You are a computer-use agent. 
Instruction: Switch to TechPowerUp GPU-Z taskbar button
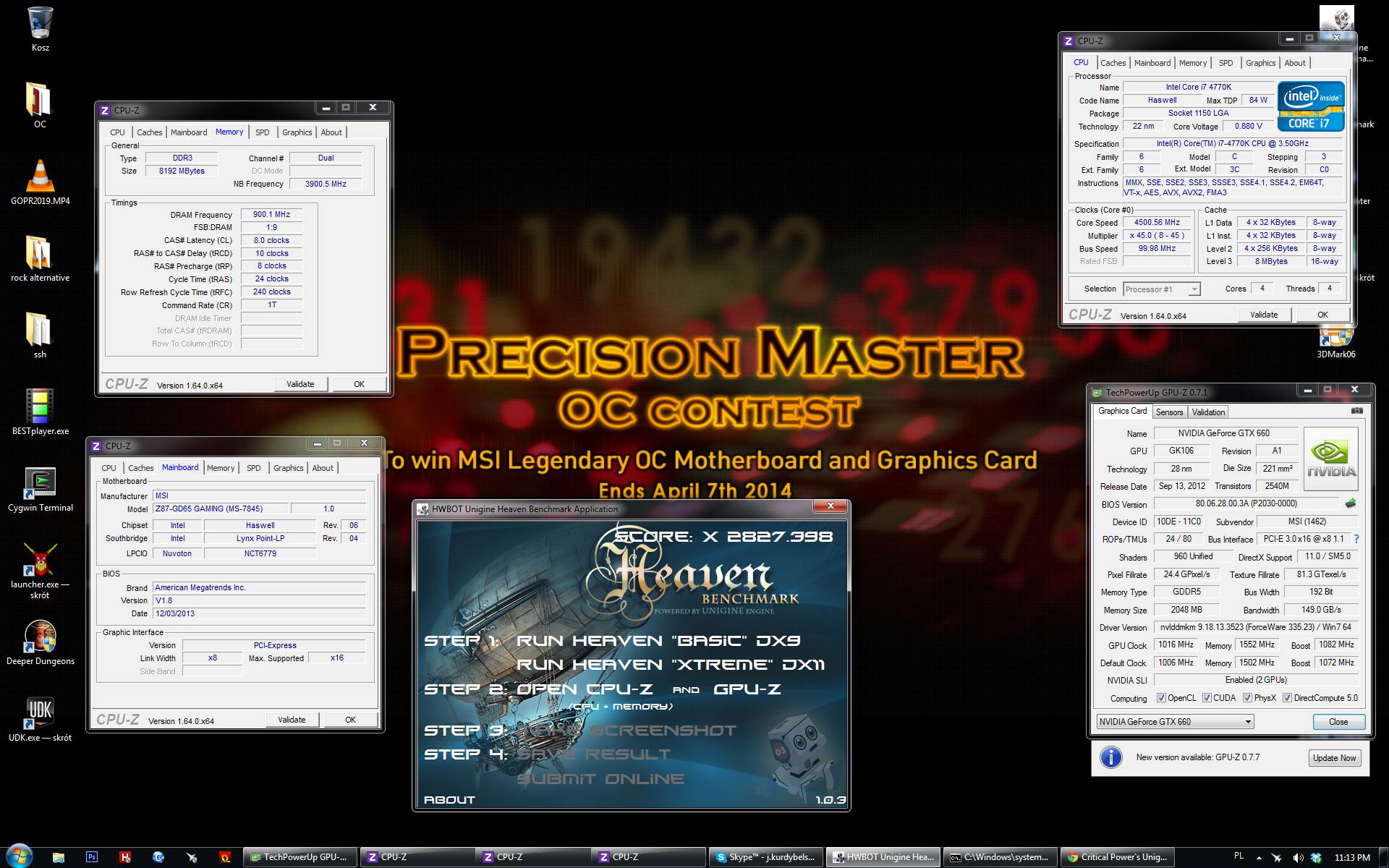(x=299, y=857)
